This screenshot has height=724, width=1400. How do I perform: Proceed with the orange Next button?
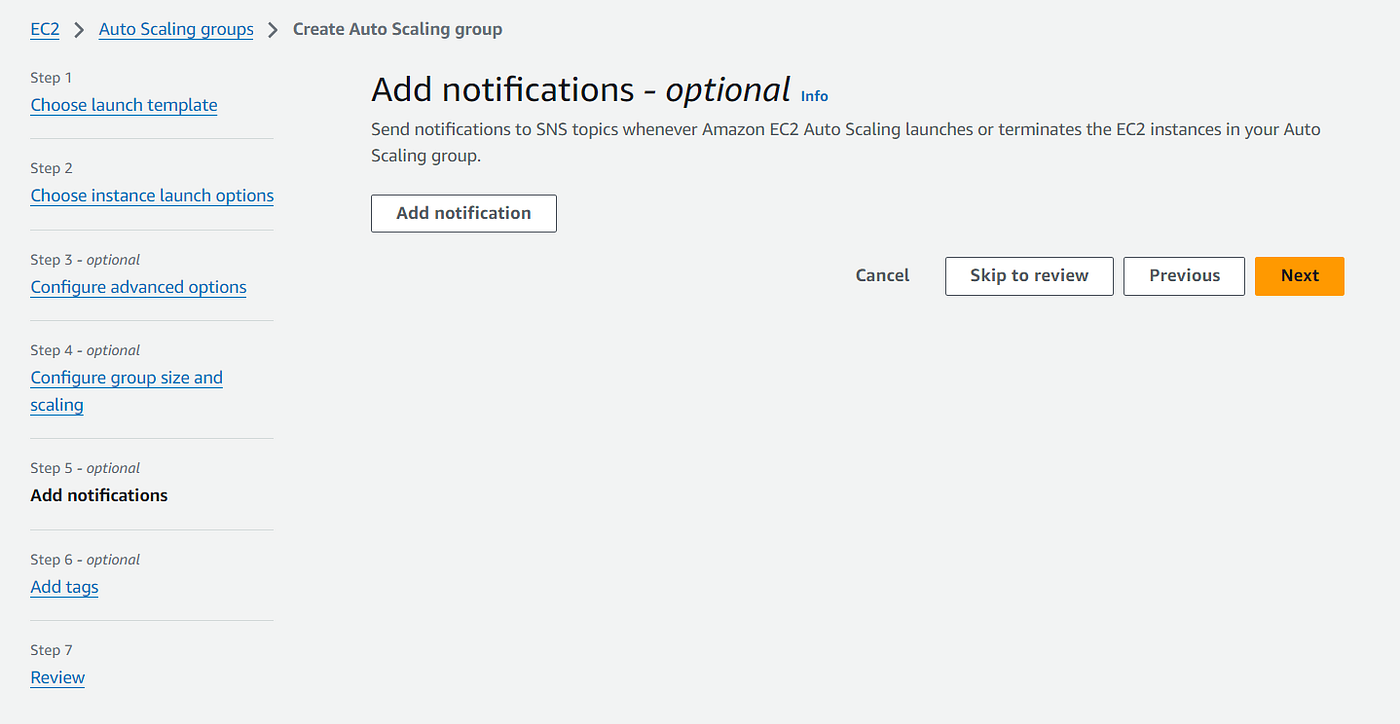click(x=1299, y=276)
